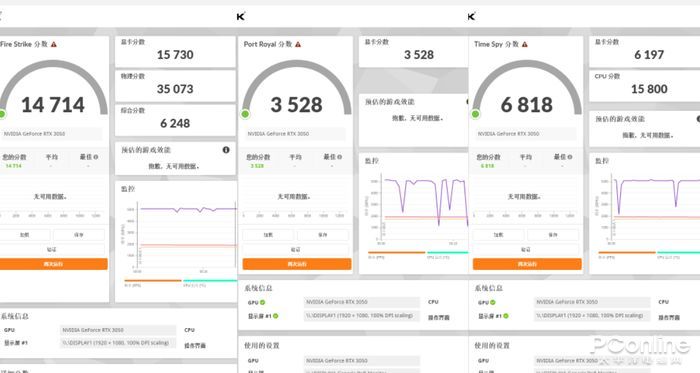Click green marker dot on Time Spy gauge
The image size is (700, 373).
[475, 114]
